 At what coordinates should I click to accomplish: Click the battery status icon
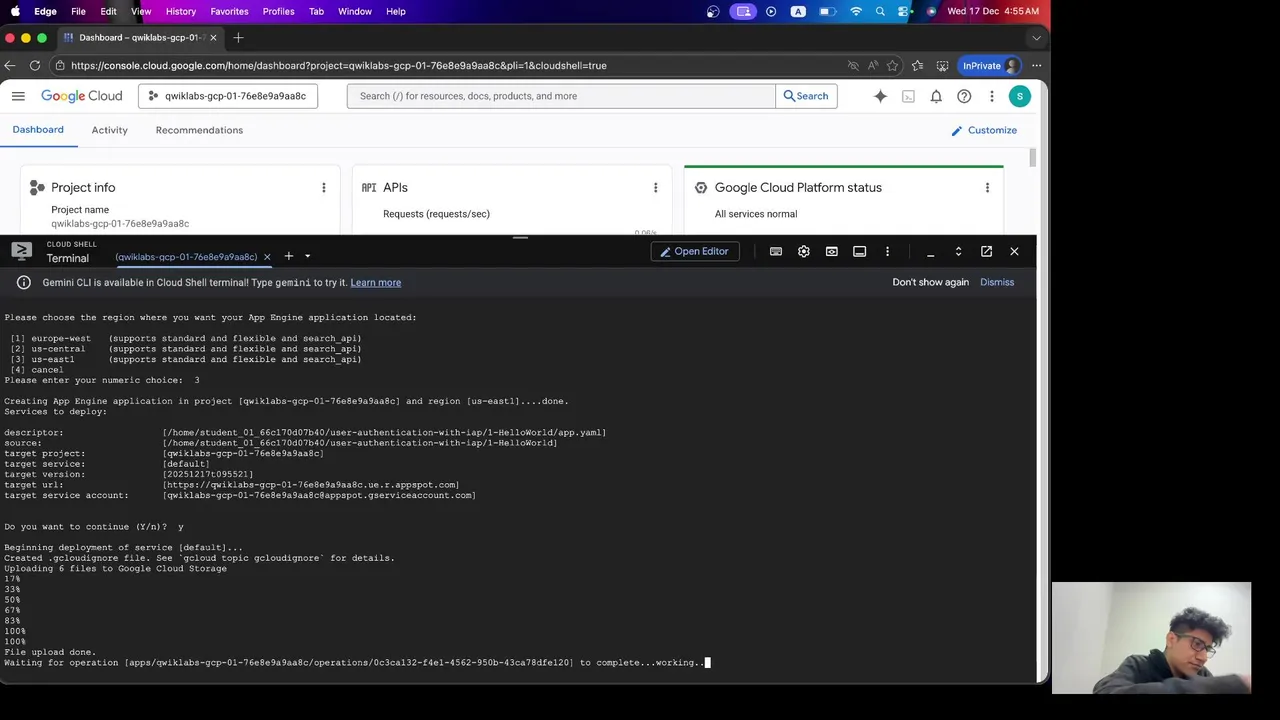(827, 11)
